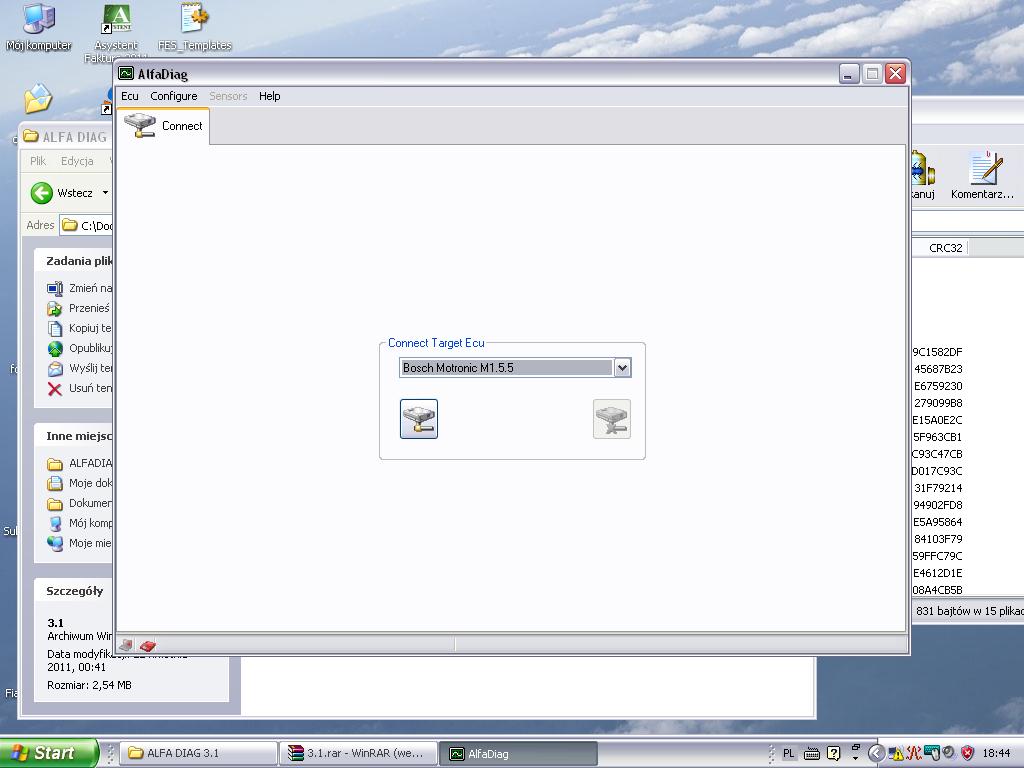Open Moje miejsca sieciowe in the sidebar

click(80, 543)
